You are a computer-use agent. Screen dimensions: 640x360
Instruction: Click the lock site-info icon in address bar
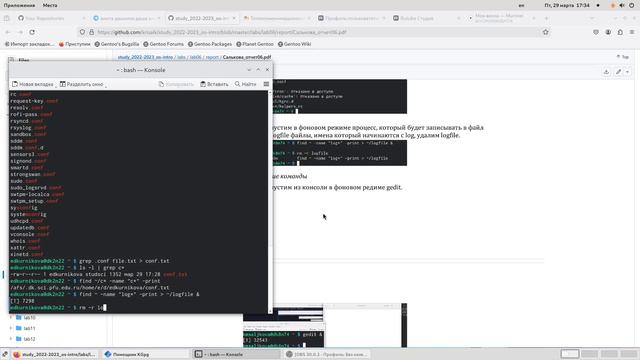(91, 32)
